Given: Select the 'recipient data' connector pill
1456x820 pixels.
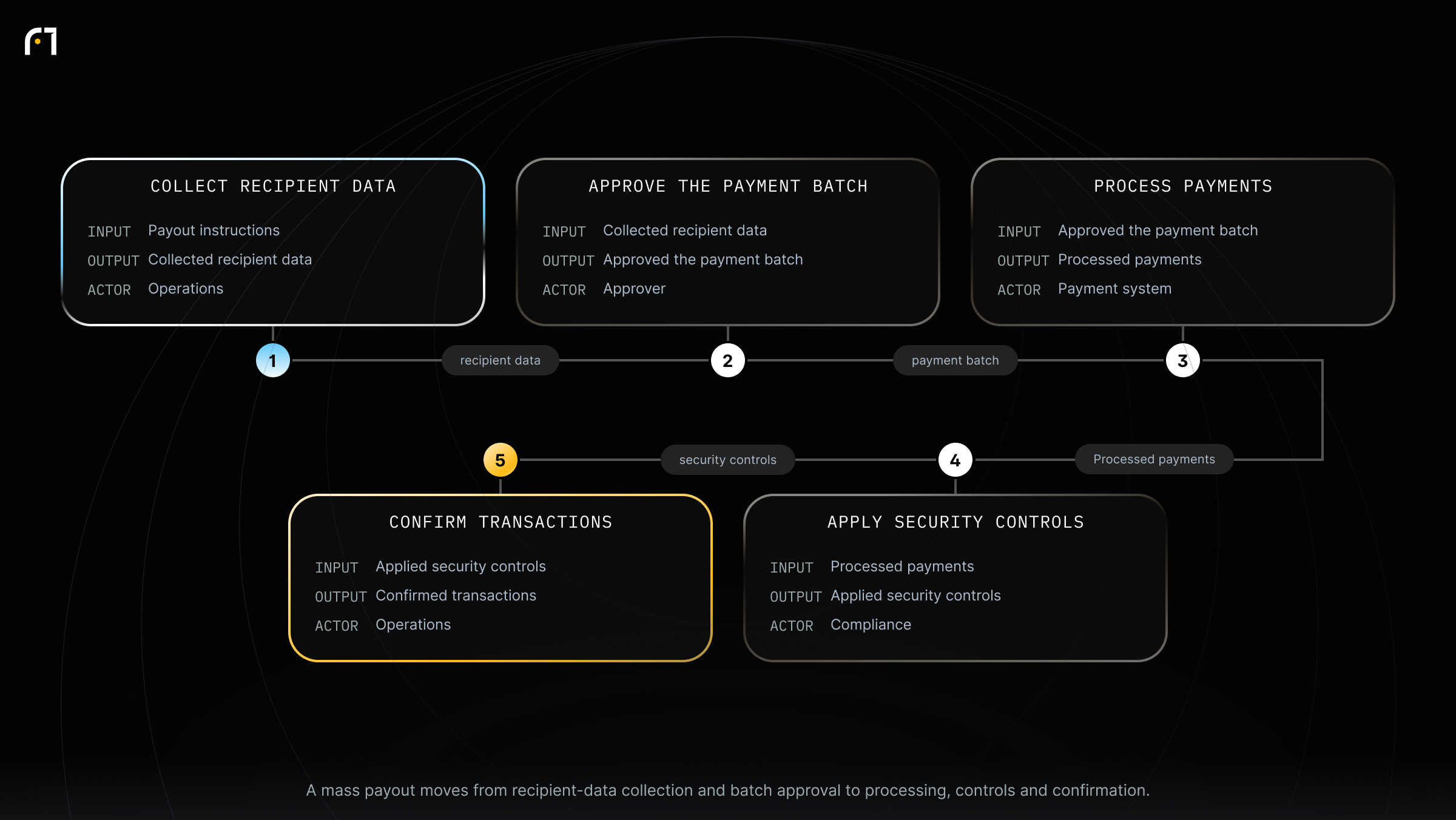Looking at the screenshot, I should pos(500,360).
